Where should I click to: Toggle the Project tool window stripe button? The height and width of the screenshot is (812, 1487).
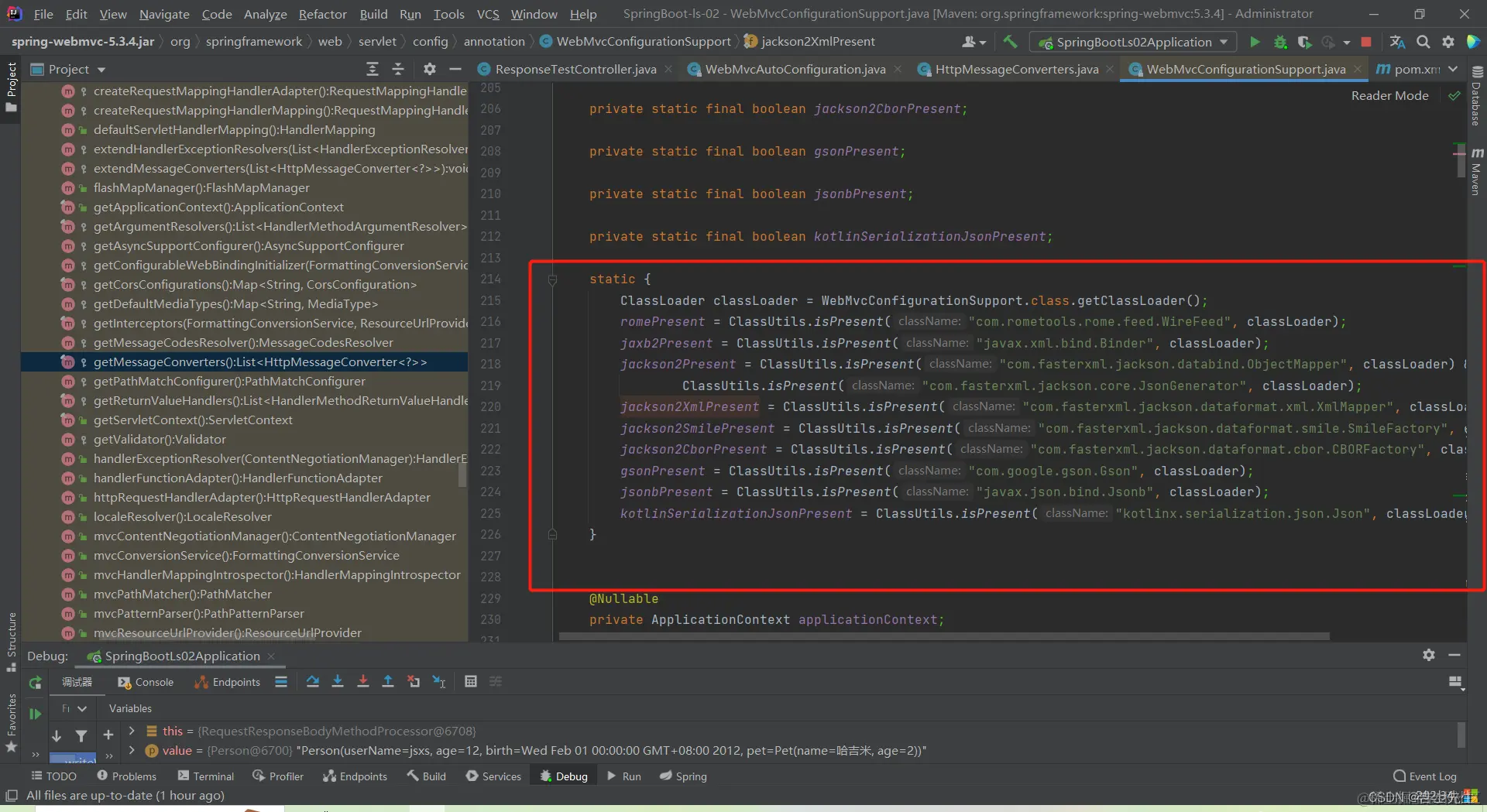(11, 85)
